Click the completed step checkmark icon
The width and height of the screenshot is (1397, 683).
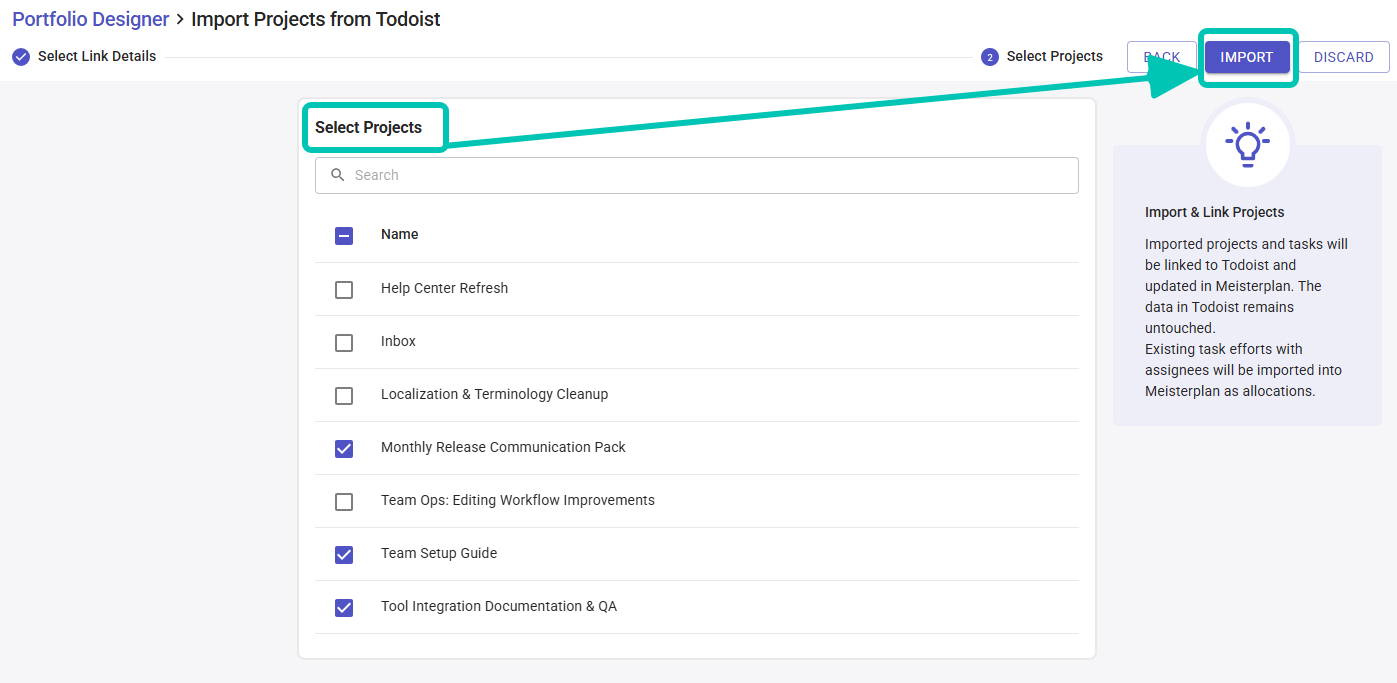tap(21, 57)
